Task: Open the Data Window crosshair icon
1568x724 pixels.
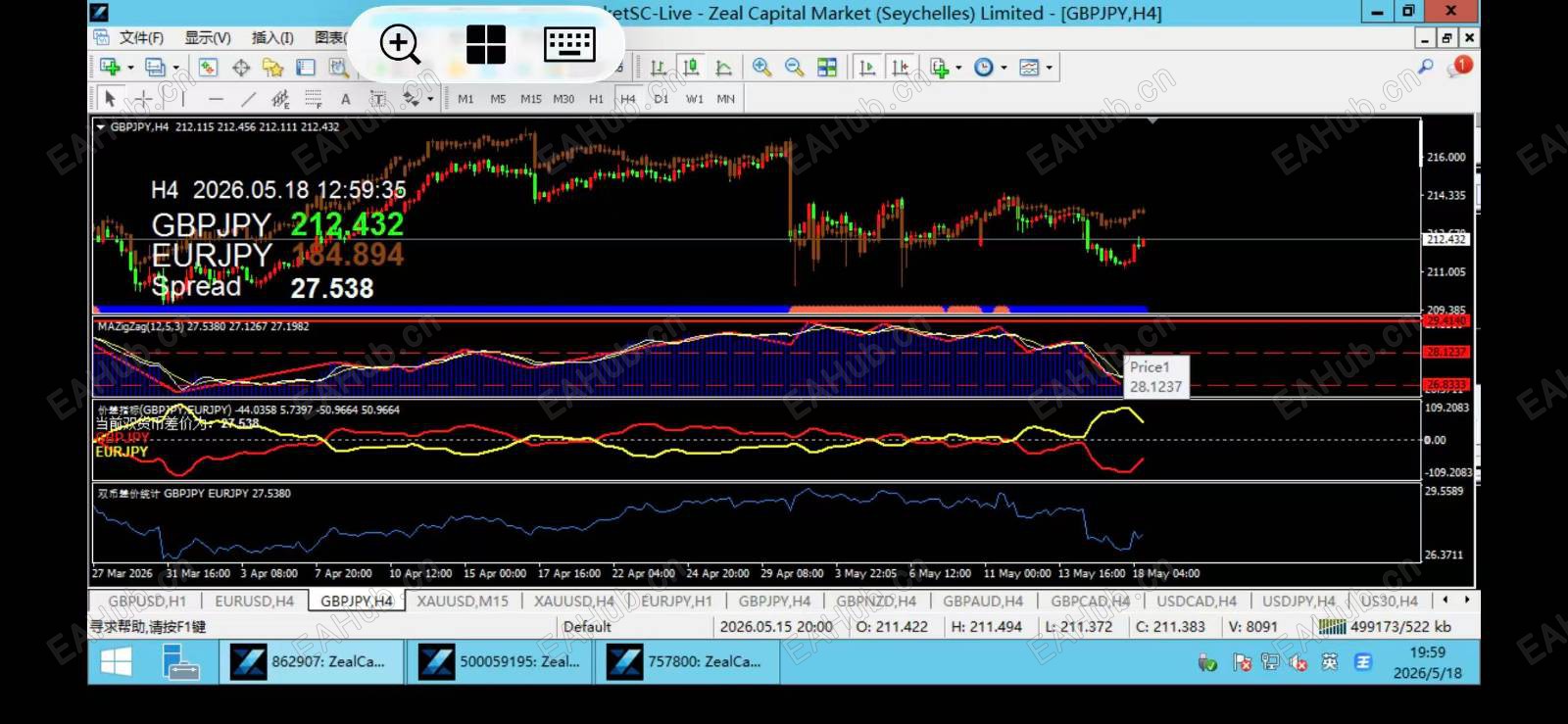Action: 241,67
